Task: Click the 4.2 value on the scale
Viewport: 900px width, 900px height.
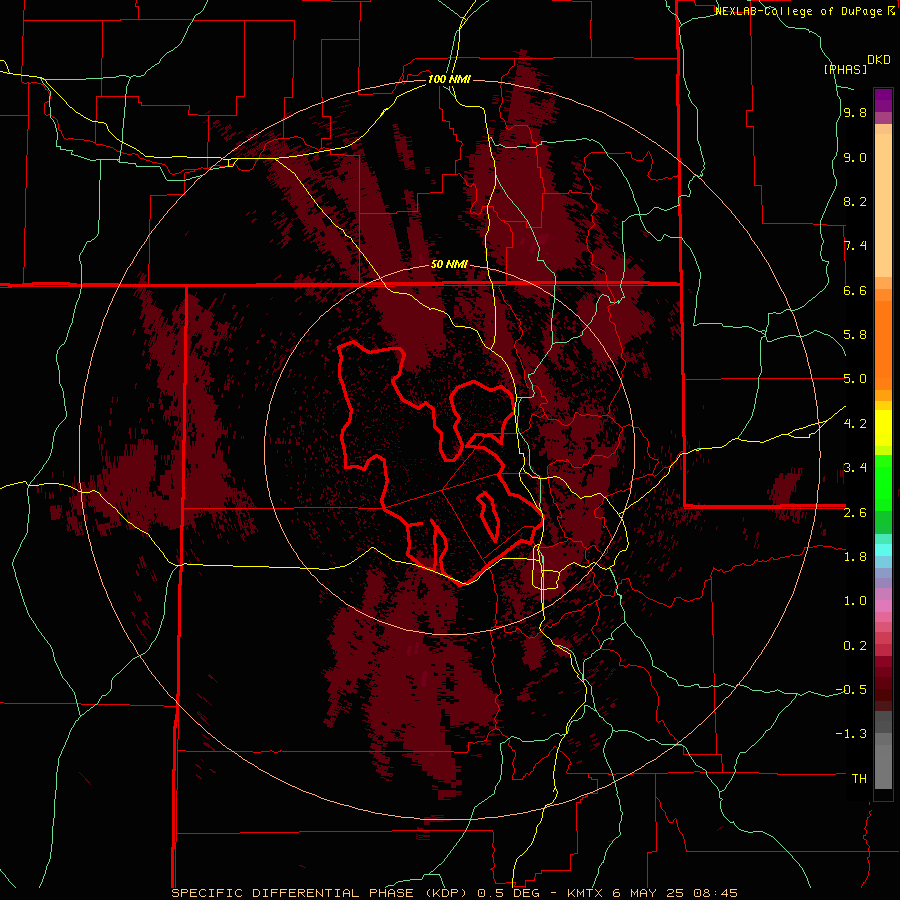Action: (x=855, y=424)
